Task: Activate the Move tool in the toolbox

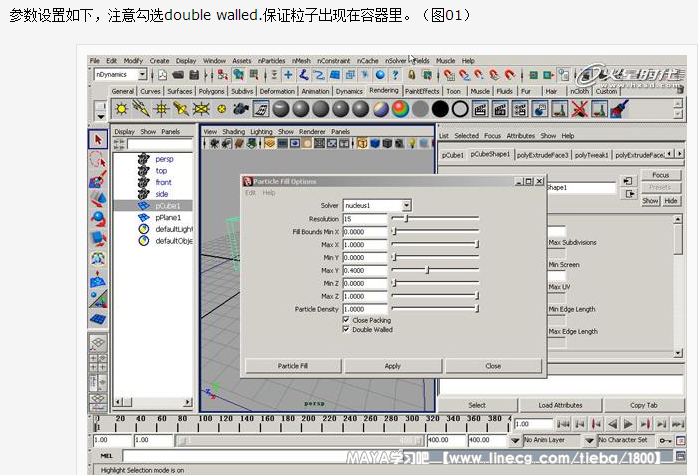Action: pyautogui.click(x=98, y=199)
